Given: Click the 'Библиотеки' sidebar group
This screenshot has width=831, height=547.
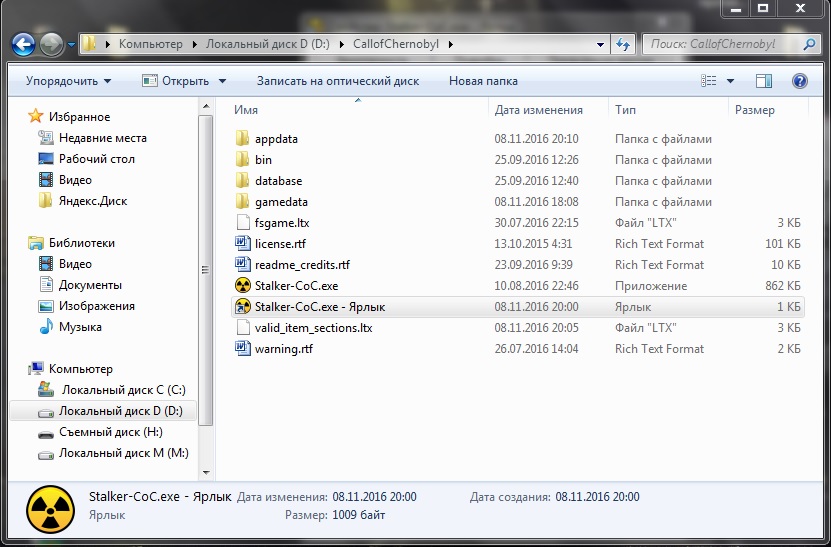Looking at the screenshot, I should click(x=82, y=243).
